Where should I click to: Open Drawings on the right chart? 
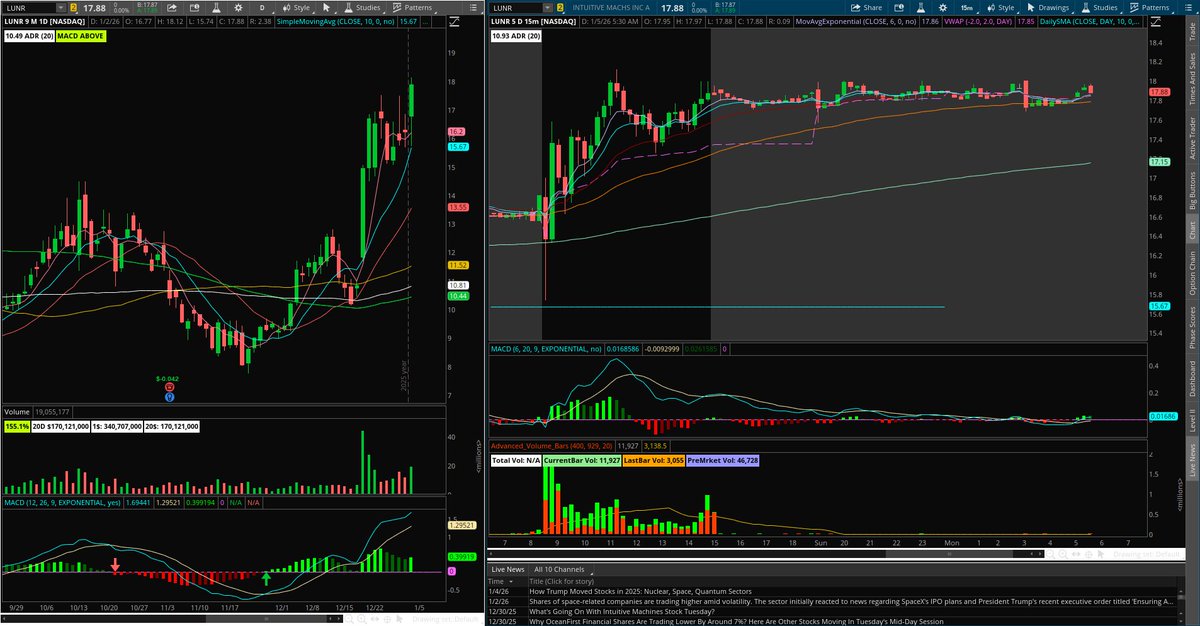coord(1047,8)
